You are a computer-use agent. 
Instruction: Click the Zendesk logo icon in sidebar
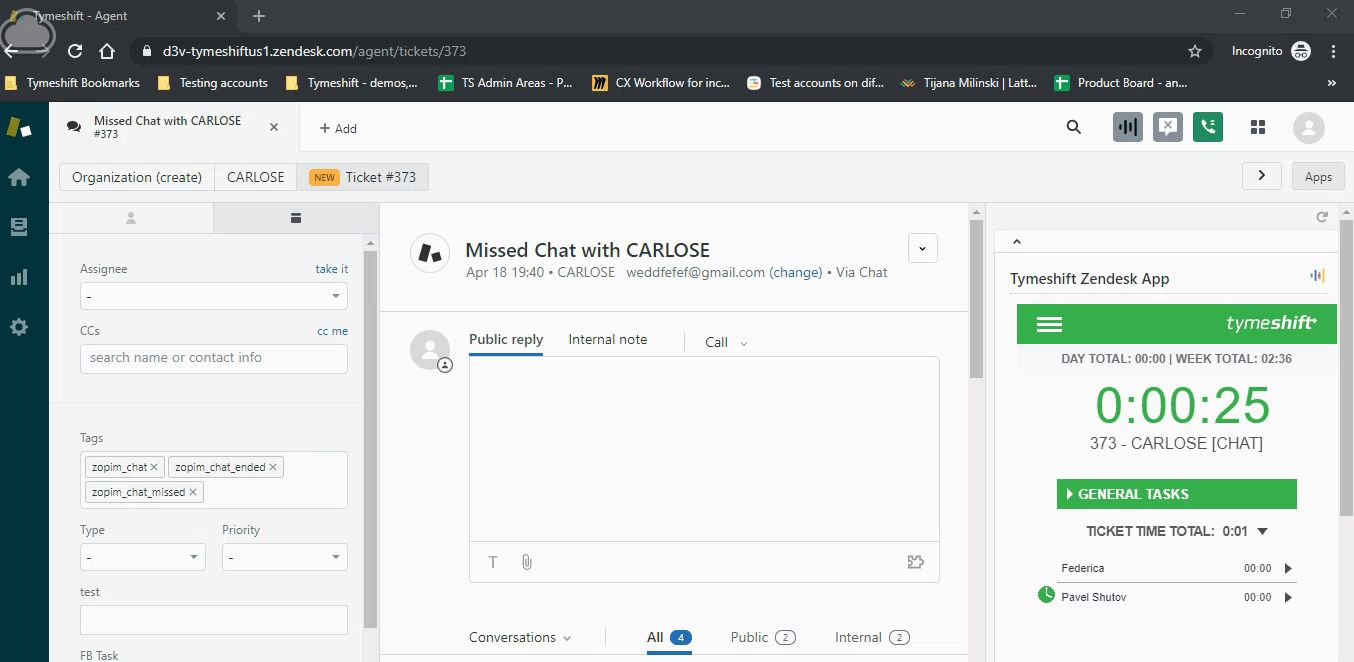coord(19,127)
